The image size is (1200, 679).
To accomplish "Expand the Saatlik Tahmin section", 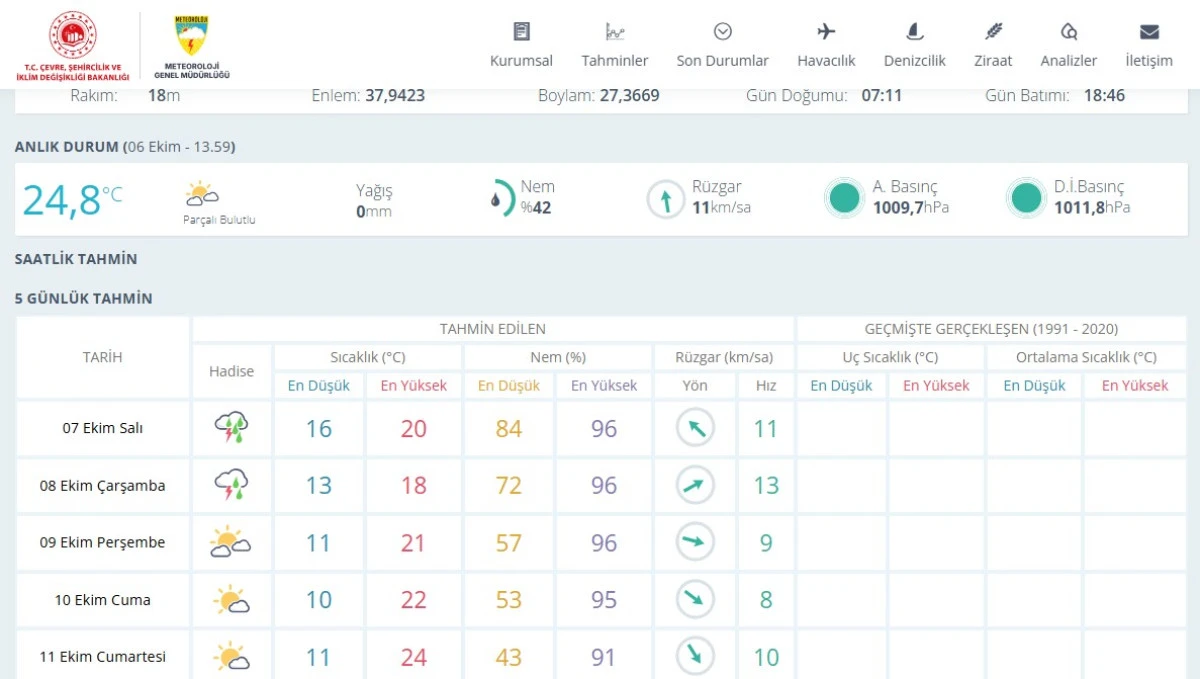I will (76, 259).
